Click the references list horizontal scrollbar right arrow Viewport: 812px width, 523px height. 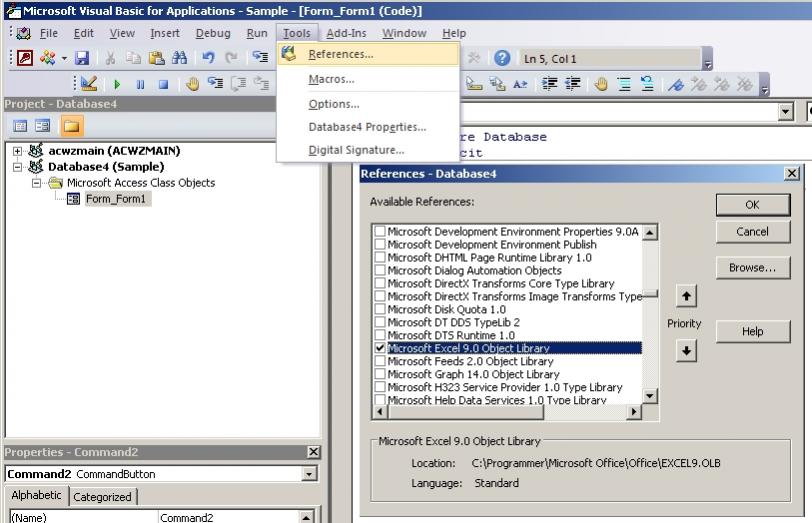[x=634, y=412]
